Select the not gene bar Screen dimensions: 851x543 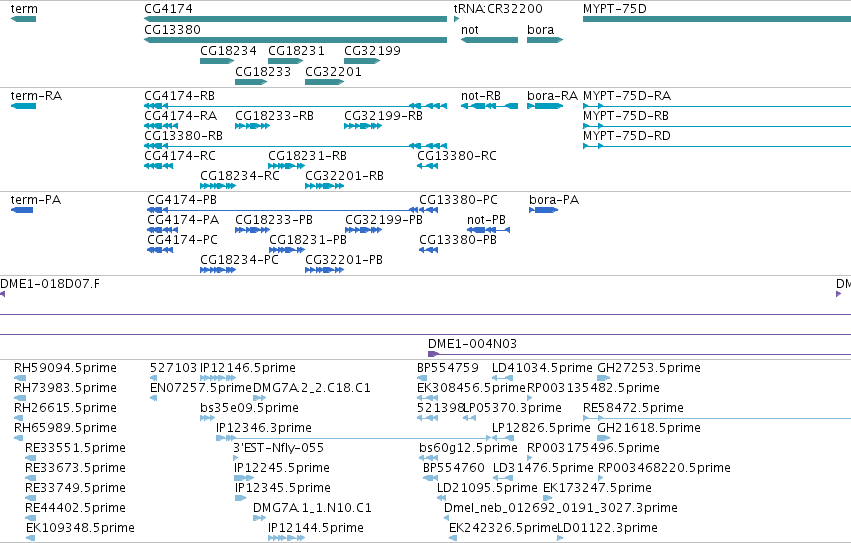point(489,40)
